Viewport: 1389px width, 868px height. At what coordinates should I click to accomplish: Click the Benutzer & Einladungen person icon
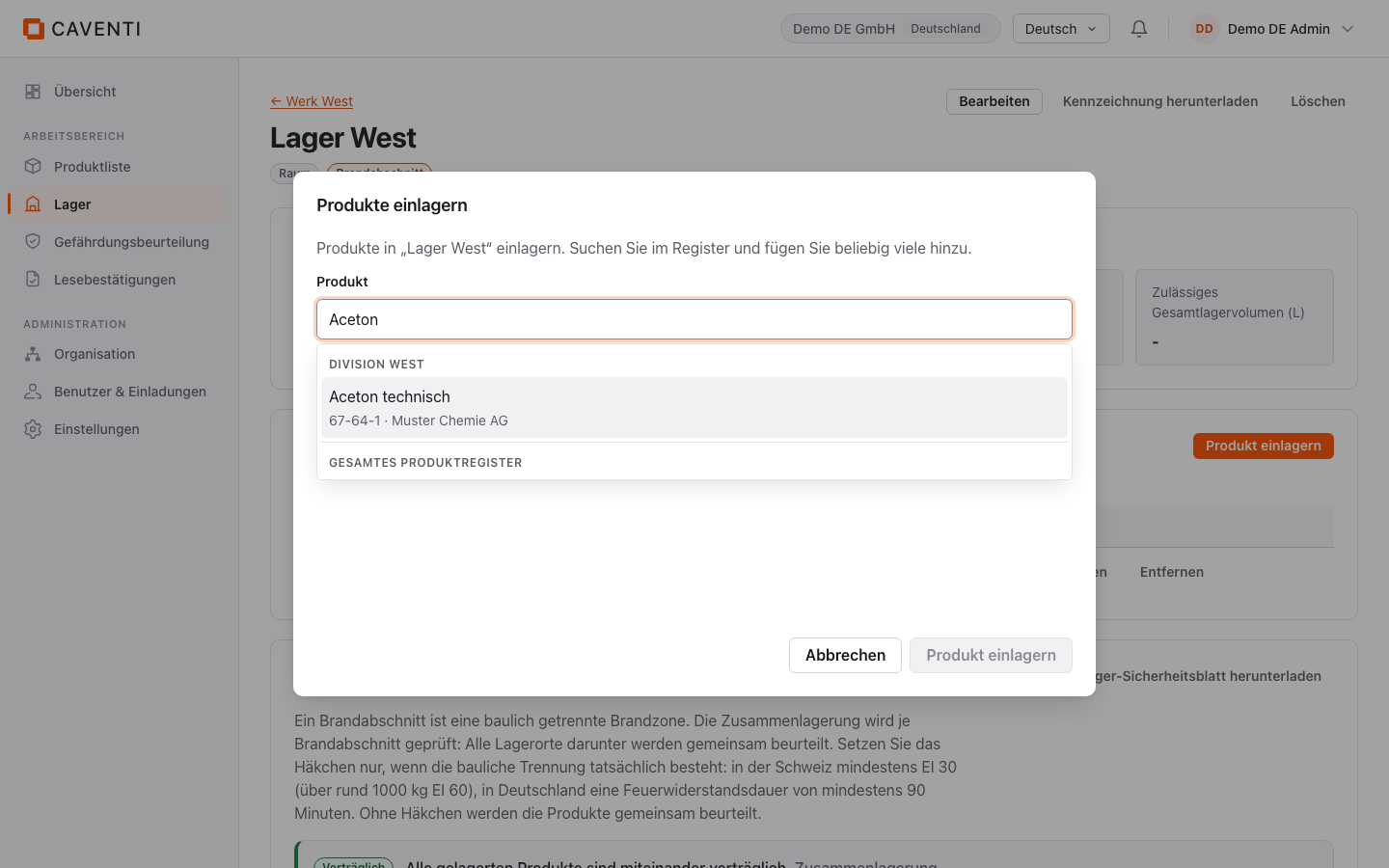click(x=33, y=392)
